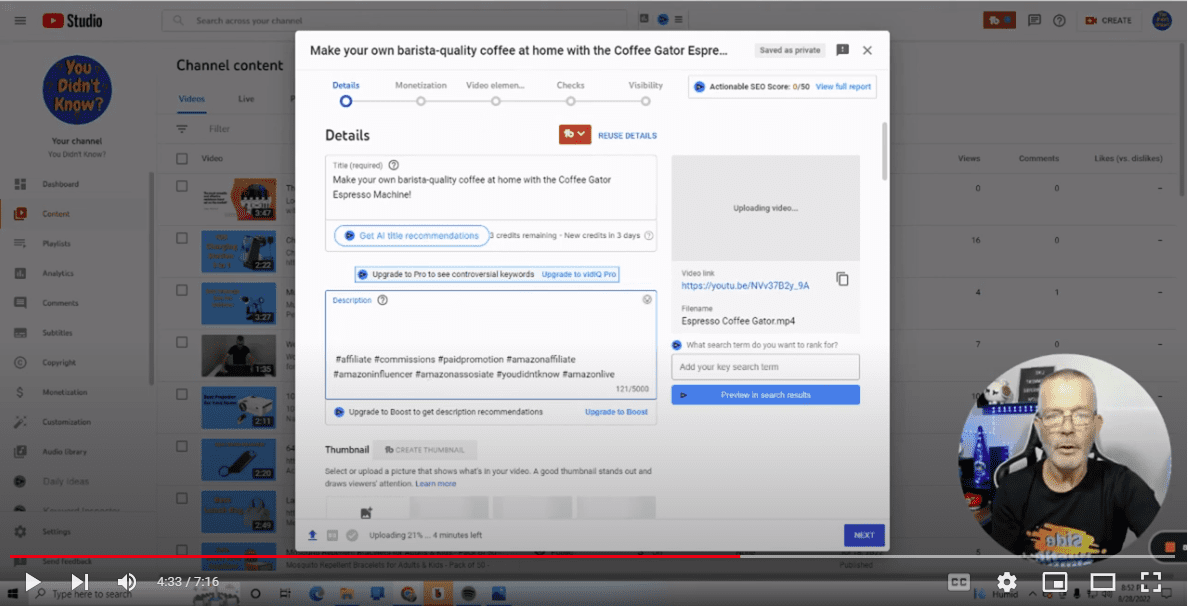This screenshot has width=1188, height=606.
Task: Select the checkbox for the 2:22 video
Action: [x=182, y=238]
